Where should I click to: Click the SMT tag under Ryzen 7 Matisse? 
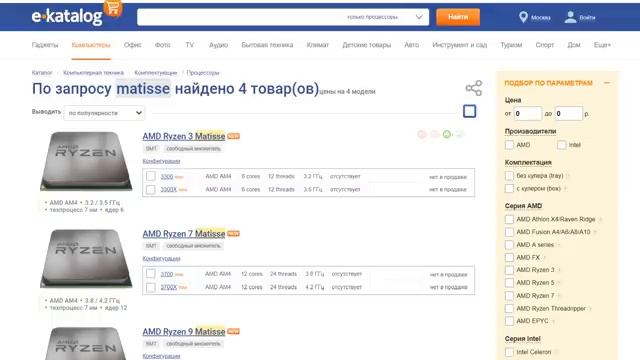coord(151,246)
